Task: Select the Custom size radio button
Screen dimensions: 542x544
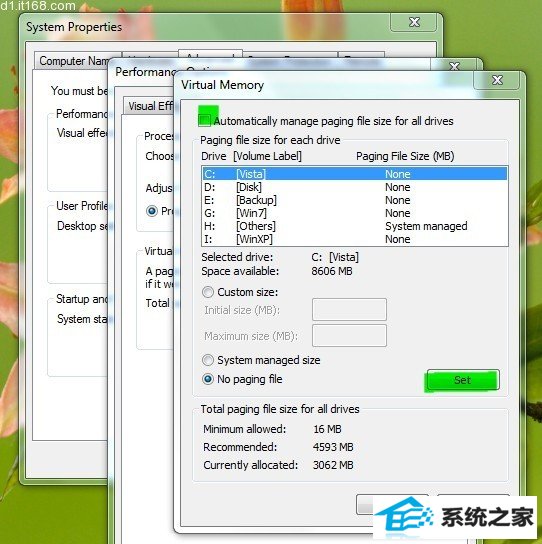Action: tap(208, 292)
